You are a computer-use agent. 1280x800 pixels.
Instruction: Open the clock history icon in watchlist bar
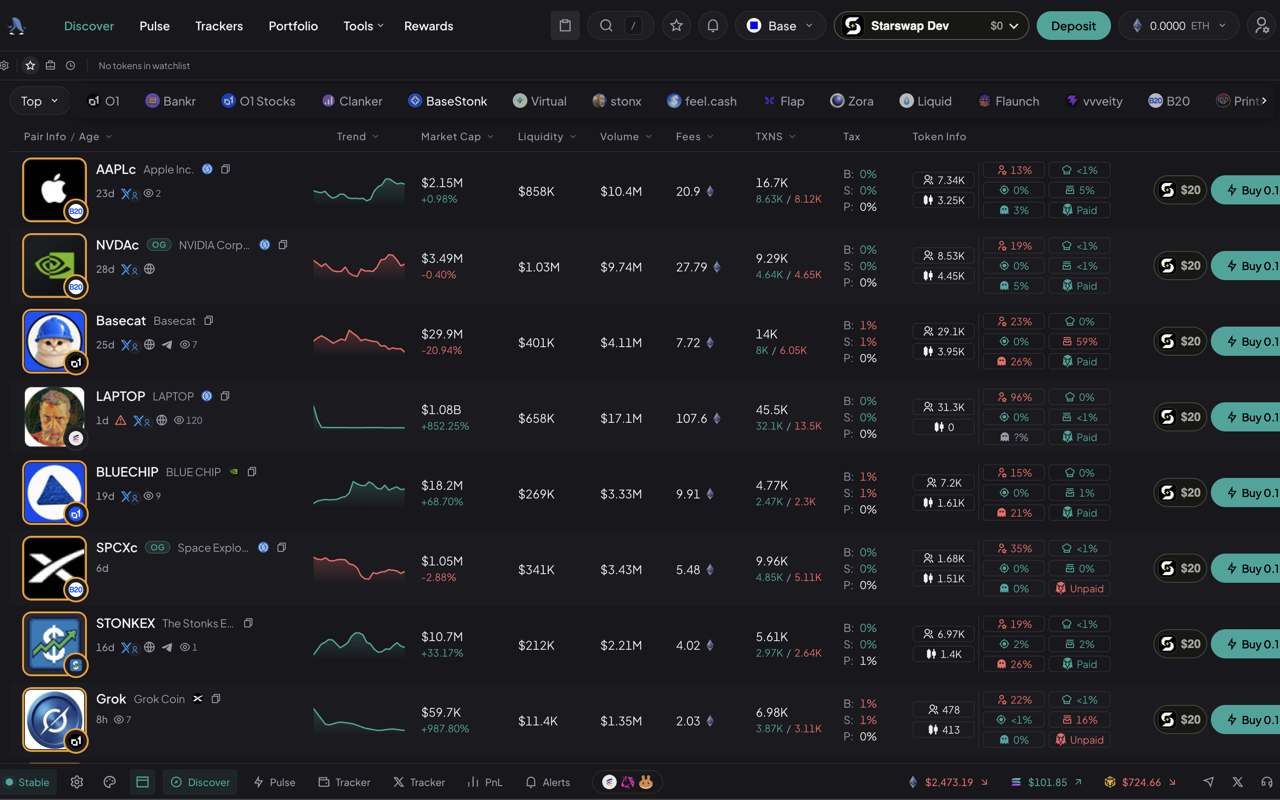(70, 65)
